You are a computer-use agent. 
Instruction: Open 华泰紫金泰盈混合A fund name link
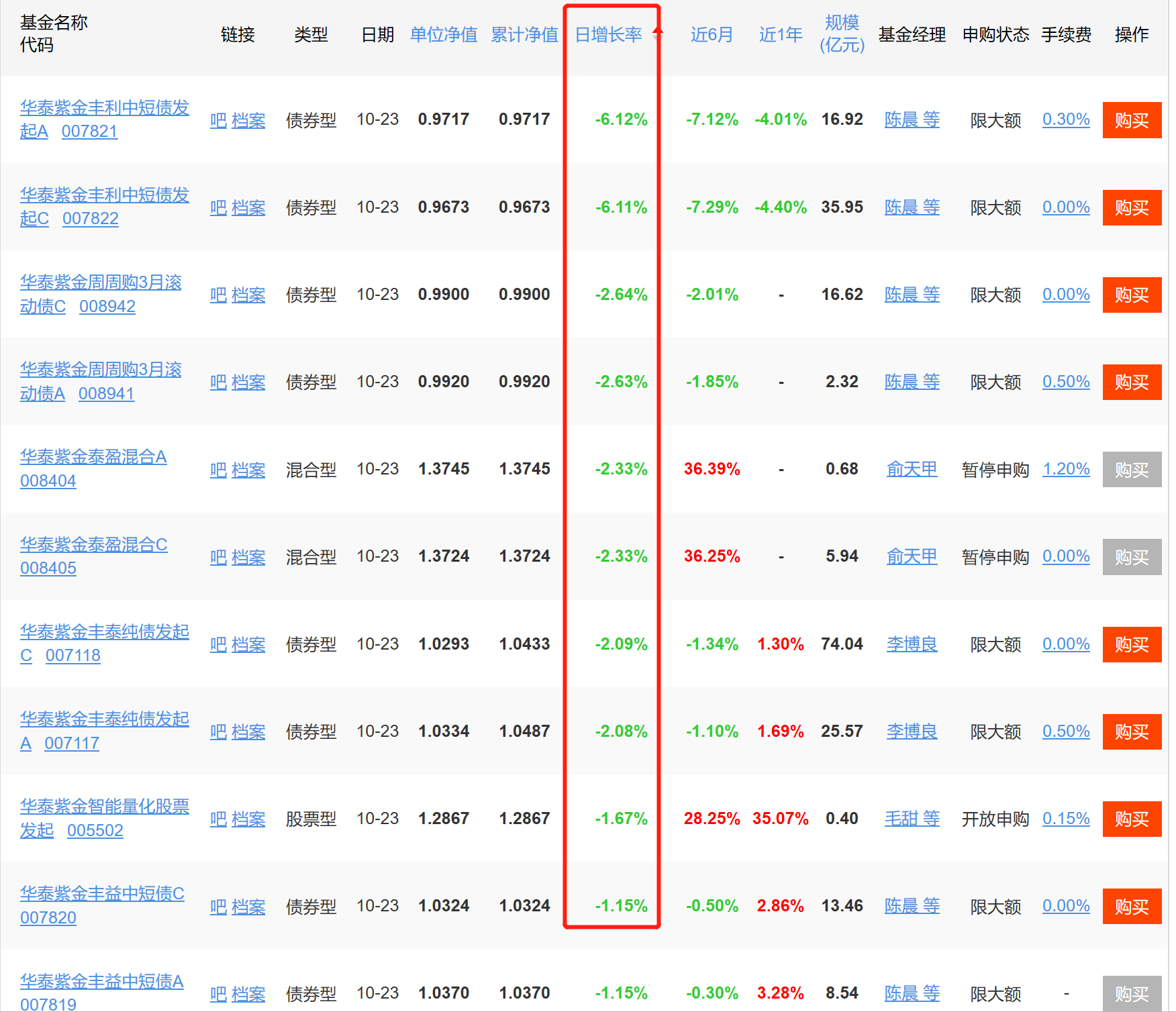pos(93,457)
